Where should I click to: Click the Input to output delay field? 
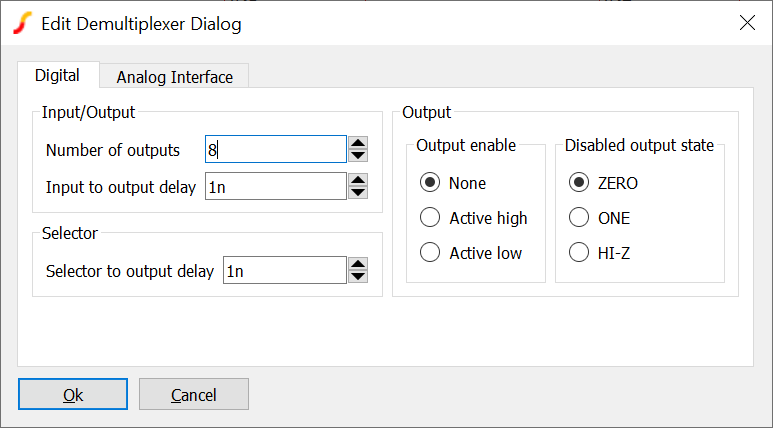275,186
